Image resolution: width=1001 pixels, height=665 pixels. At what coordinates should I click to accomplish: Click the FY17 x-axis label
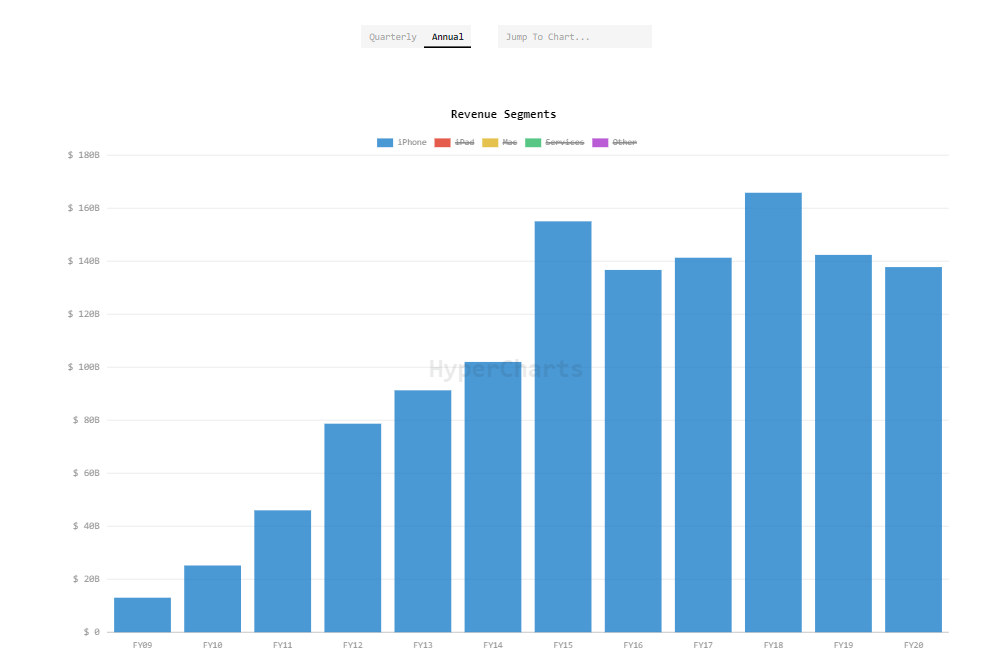(703, 645)
